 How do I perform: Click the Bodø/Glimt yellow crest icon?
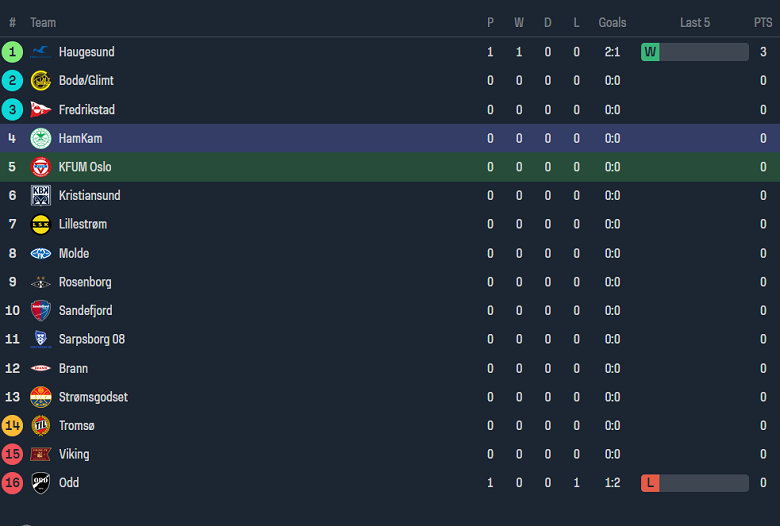(x=41, y=81)
